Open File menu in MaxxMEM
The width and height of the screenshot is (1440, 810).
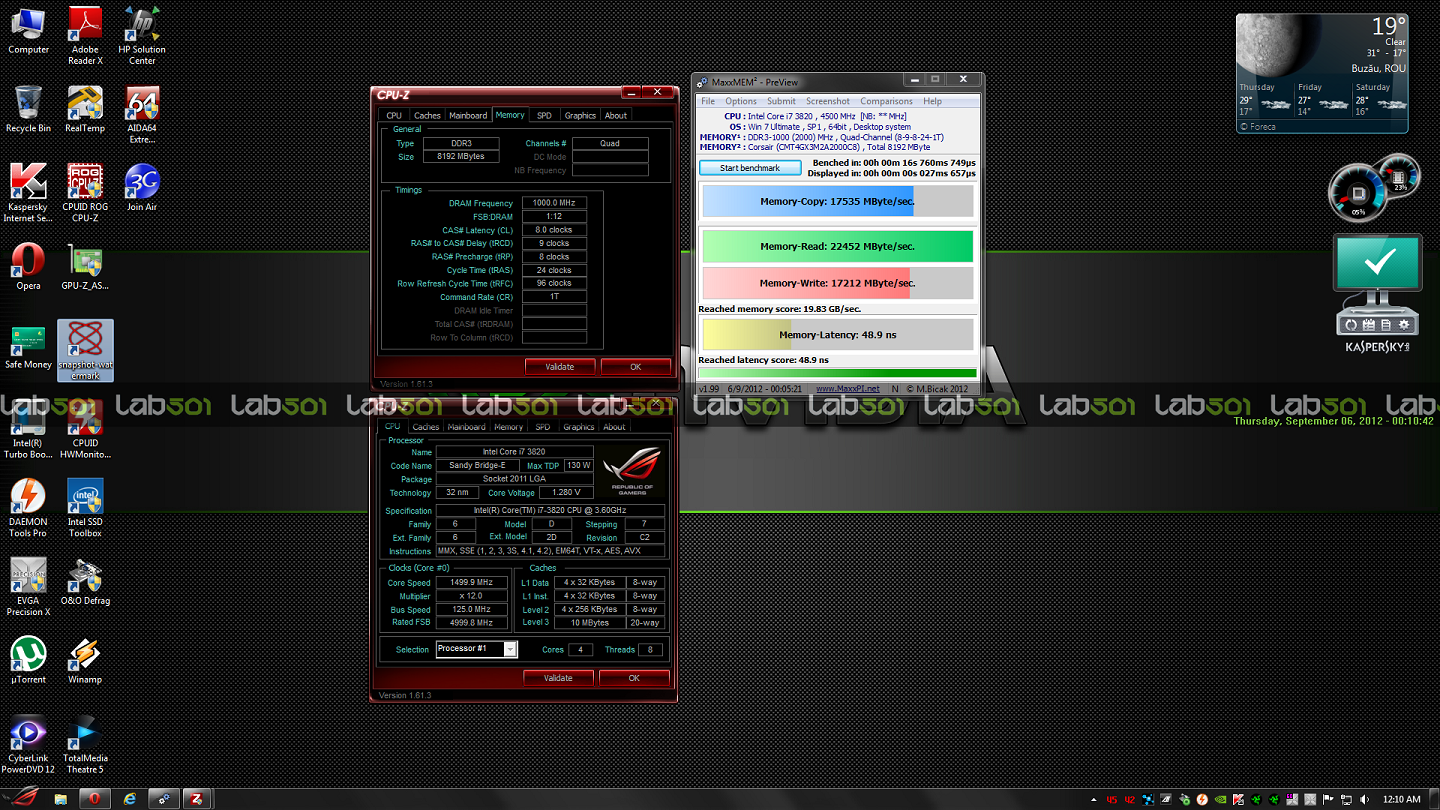coord(708,101)
